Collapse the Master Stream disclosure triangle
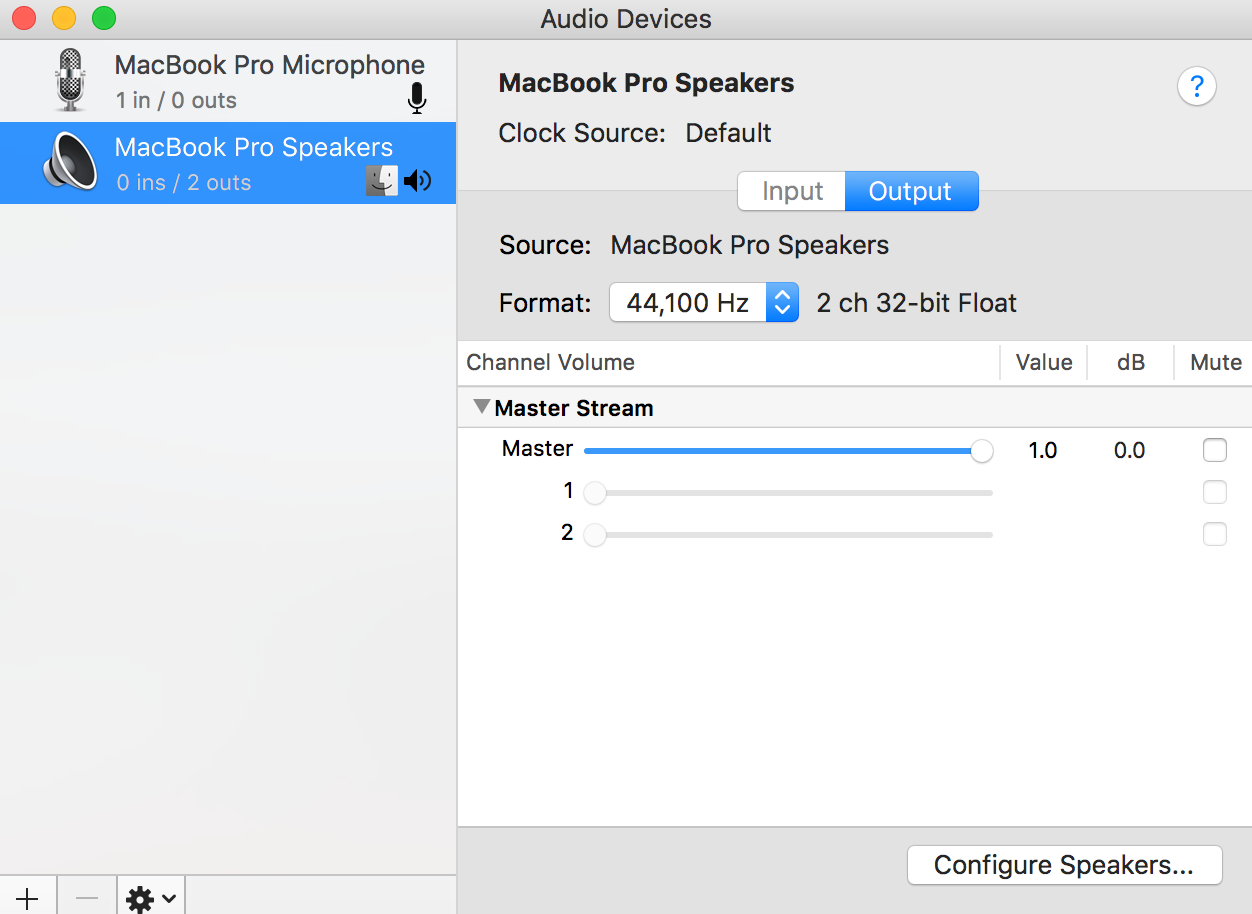Image resolution: width=1252 pixels, height=914 pixels. click(x=482, y=407)
